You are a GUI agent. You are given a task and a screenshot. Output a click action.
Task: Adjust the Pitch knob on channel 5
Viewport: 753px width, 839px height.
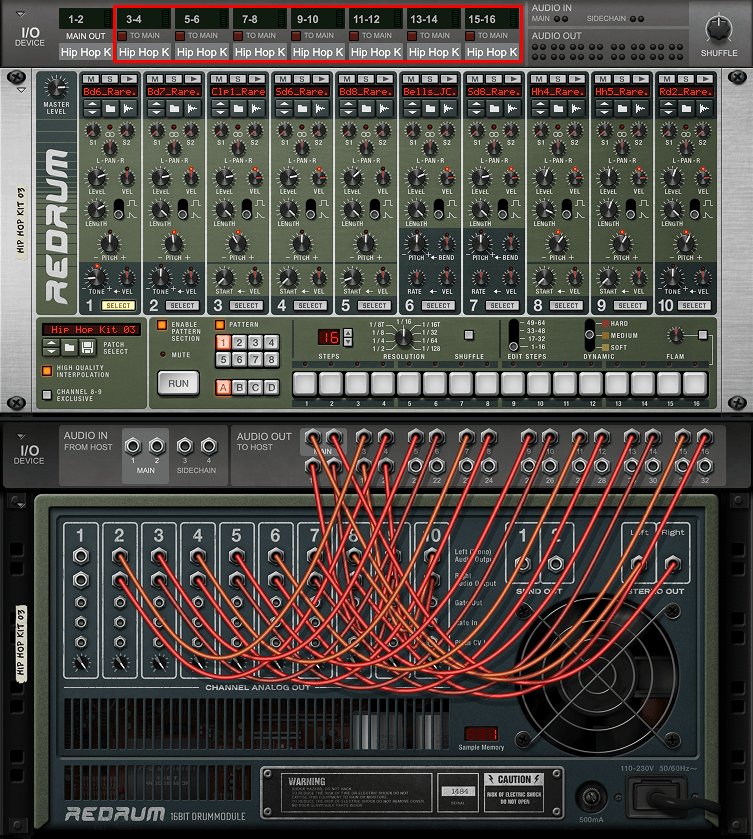coord(366,243)
